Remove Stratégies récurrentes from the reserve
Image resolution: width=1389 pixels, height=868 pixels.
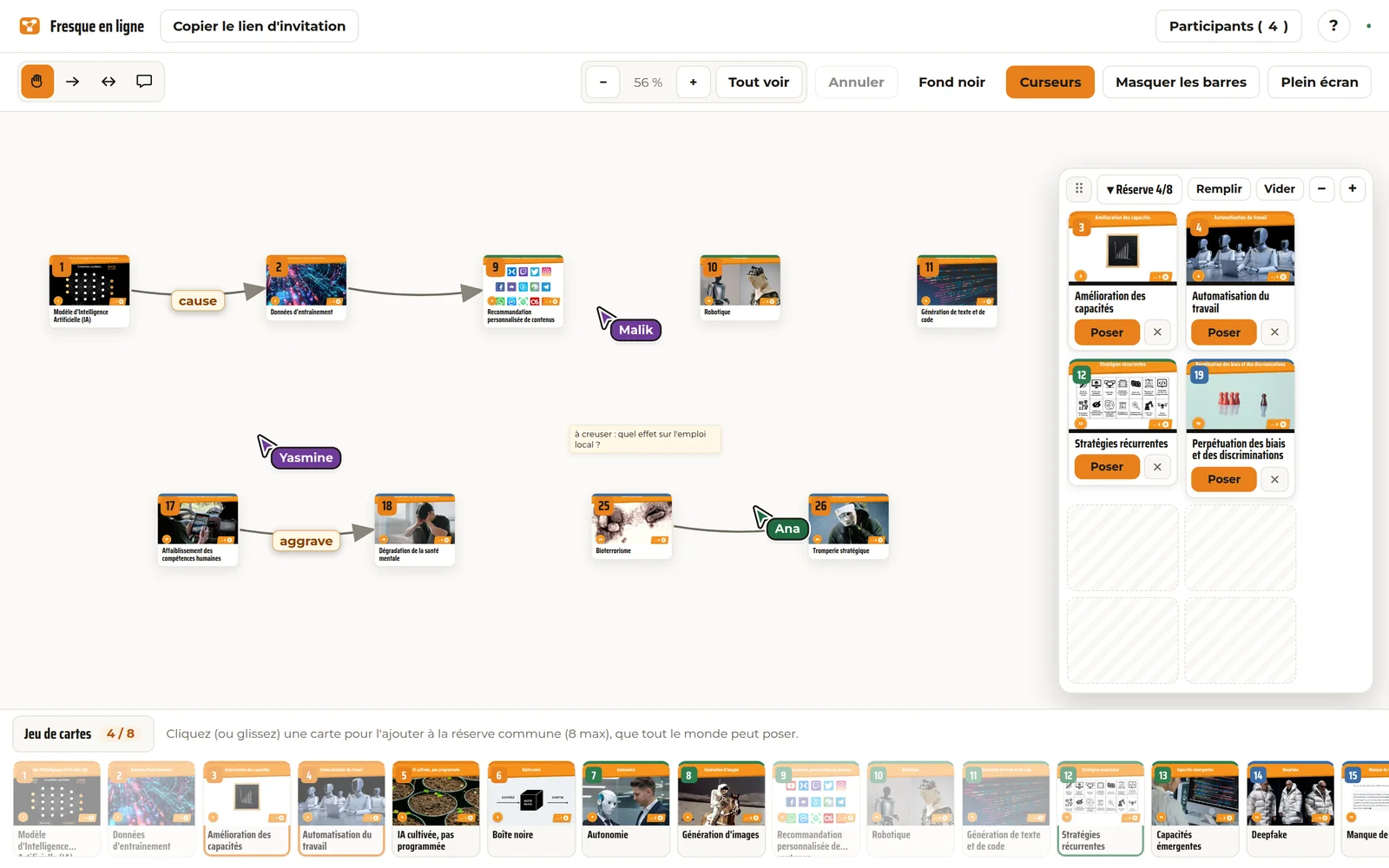tap(1157, 467)
